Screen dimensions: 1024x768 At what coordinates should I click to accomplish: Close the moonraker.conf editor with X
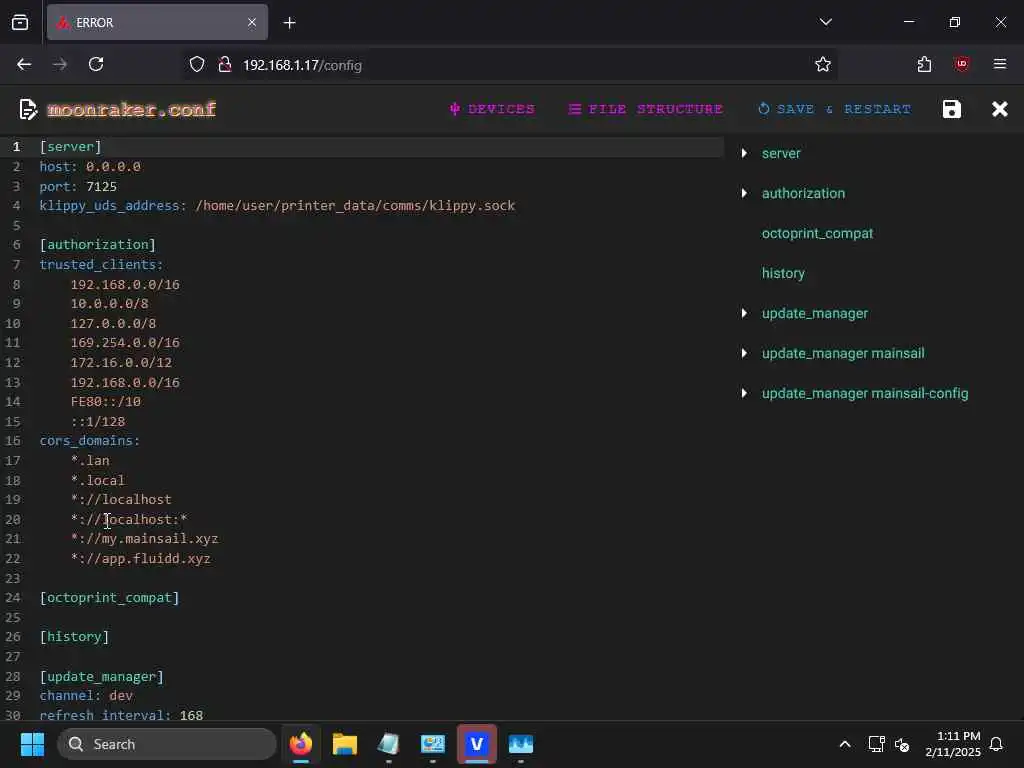coord(1000,109)
